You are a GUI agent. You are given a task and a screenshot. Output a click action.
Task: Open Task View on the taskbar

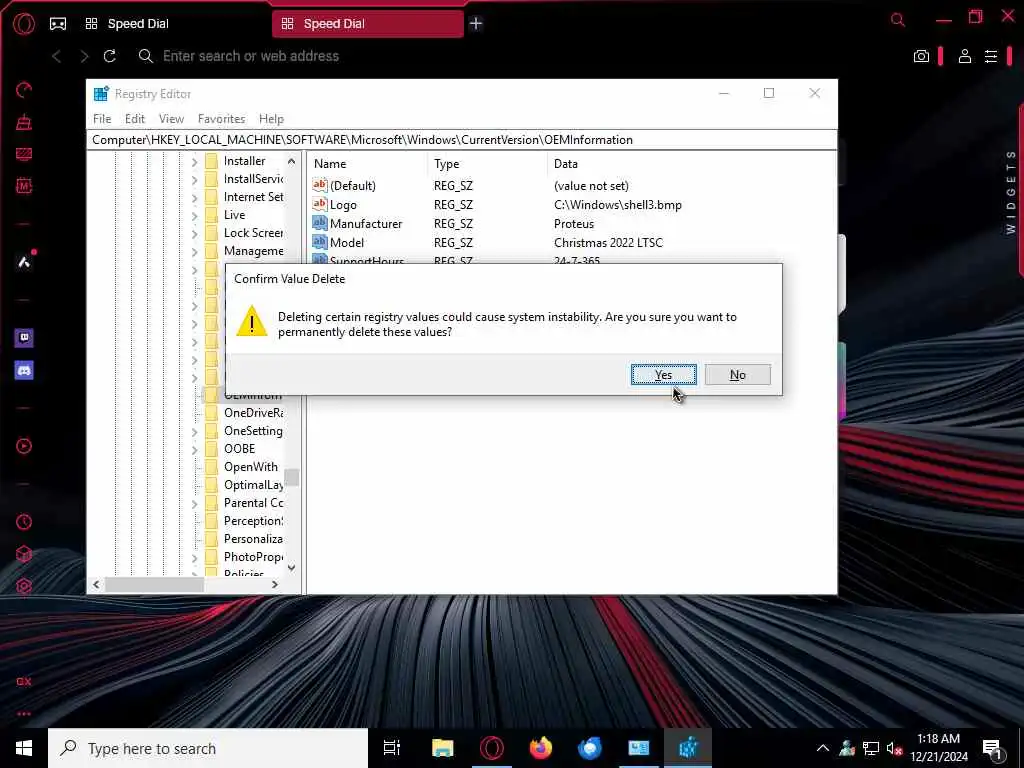pyautogui.click(x=392, y=748)
